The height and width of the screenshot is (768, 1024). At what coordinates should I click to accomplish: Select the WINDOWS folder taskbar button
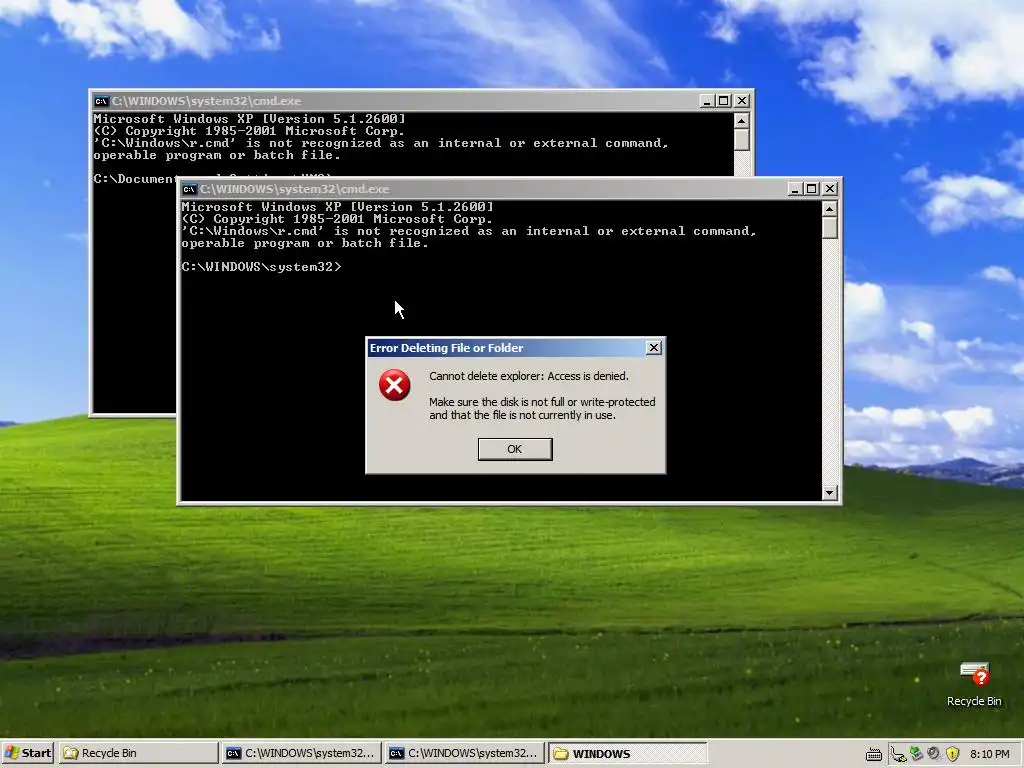628,753
